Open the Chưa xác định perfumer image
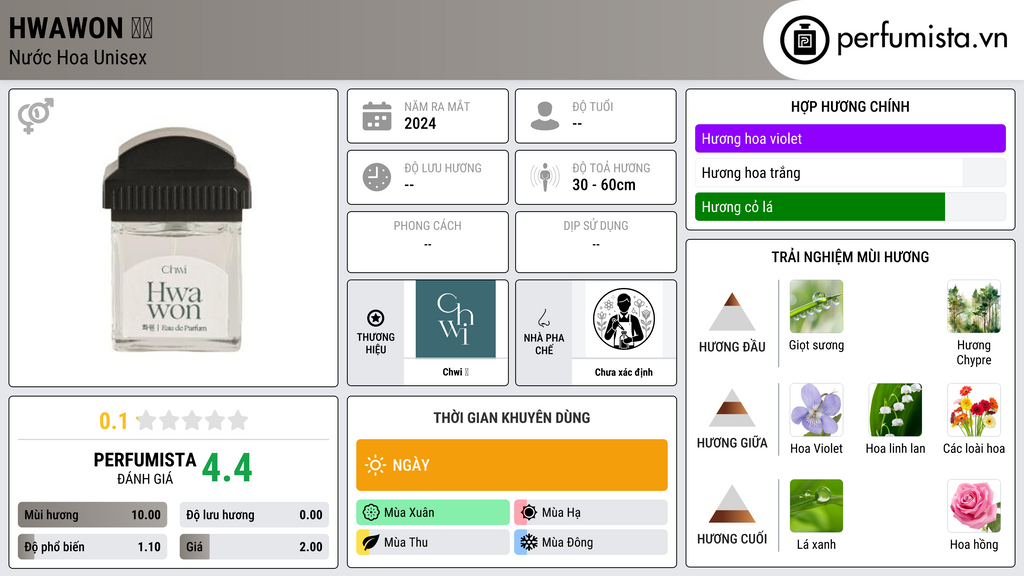The width and height of the screenshot is (1024, 576). click(624, 319)
